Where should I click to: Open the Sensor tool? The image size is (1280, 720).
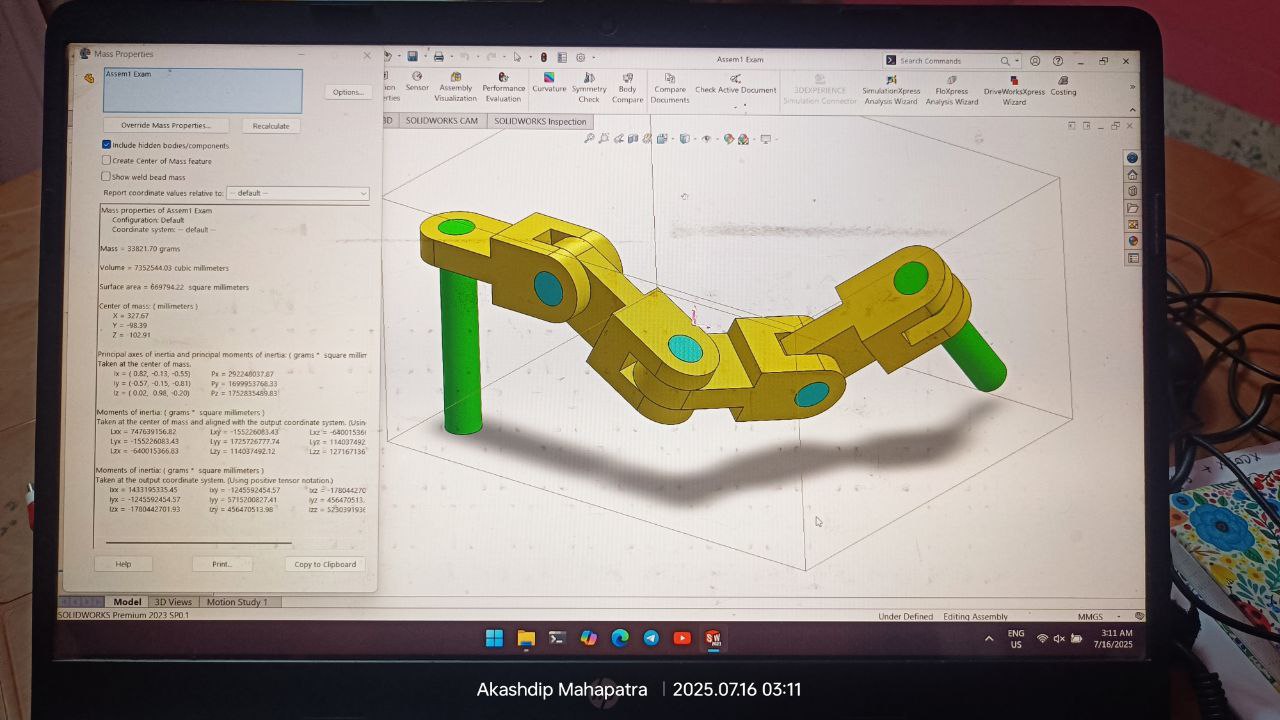[417, 82]
